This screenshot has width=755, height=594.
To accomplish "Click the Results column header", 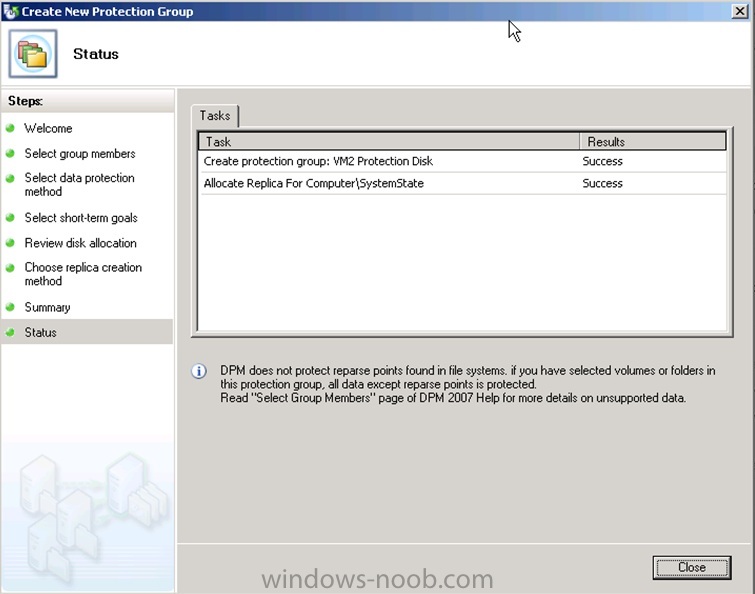I will tap(652, 142).
